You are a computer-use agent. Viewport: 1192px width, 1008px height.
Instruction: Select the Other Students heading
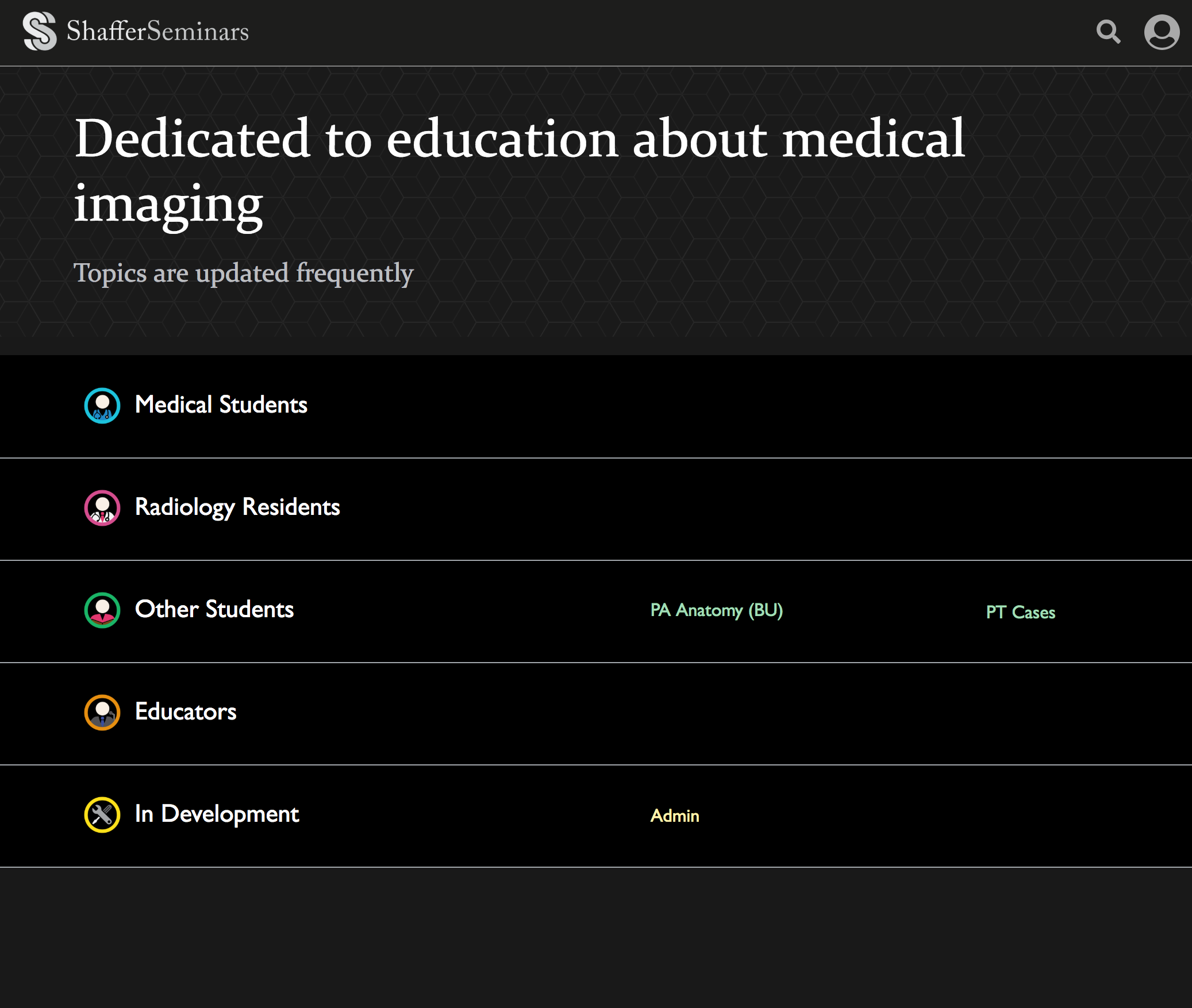click(214, 609)
